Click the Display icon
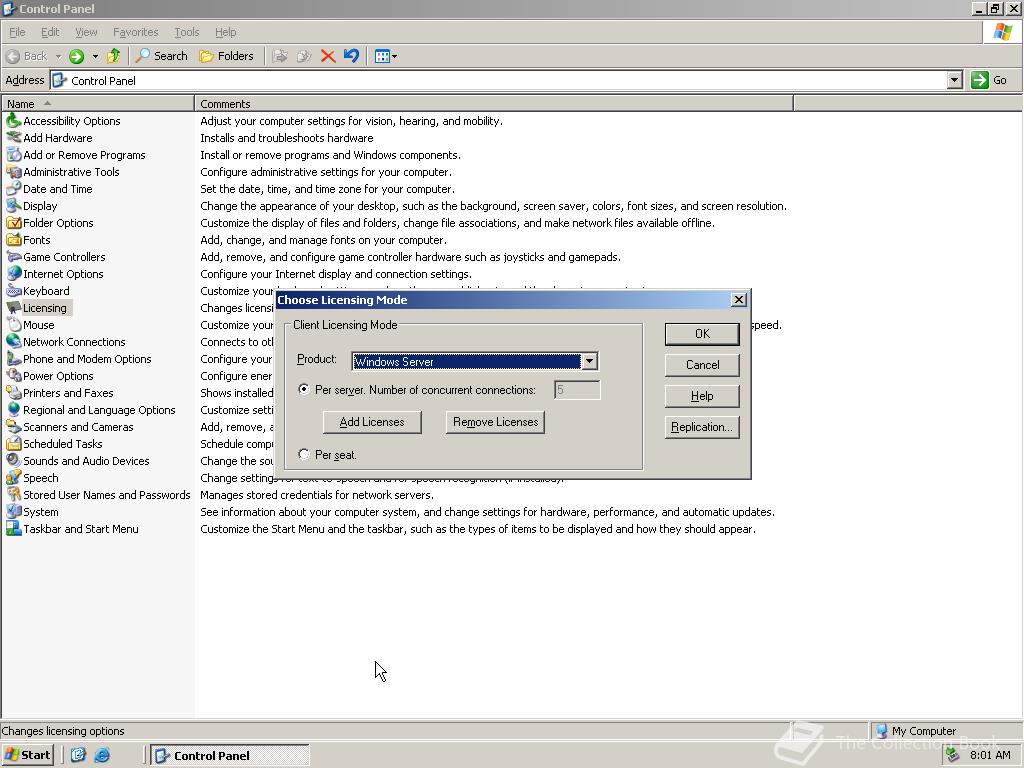The image size is (1024, 768). [x=13, y=206]
